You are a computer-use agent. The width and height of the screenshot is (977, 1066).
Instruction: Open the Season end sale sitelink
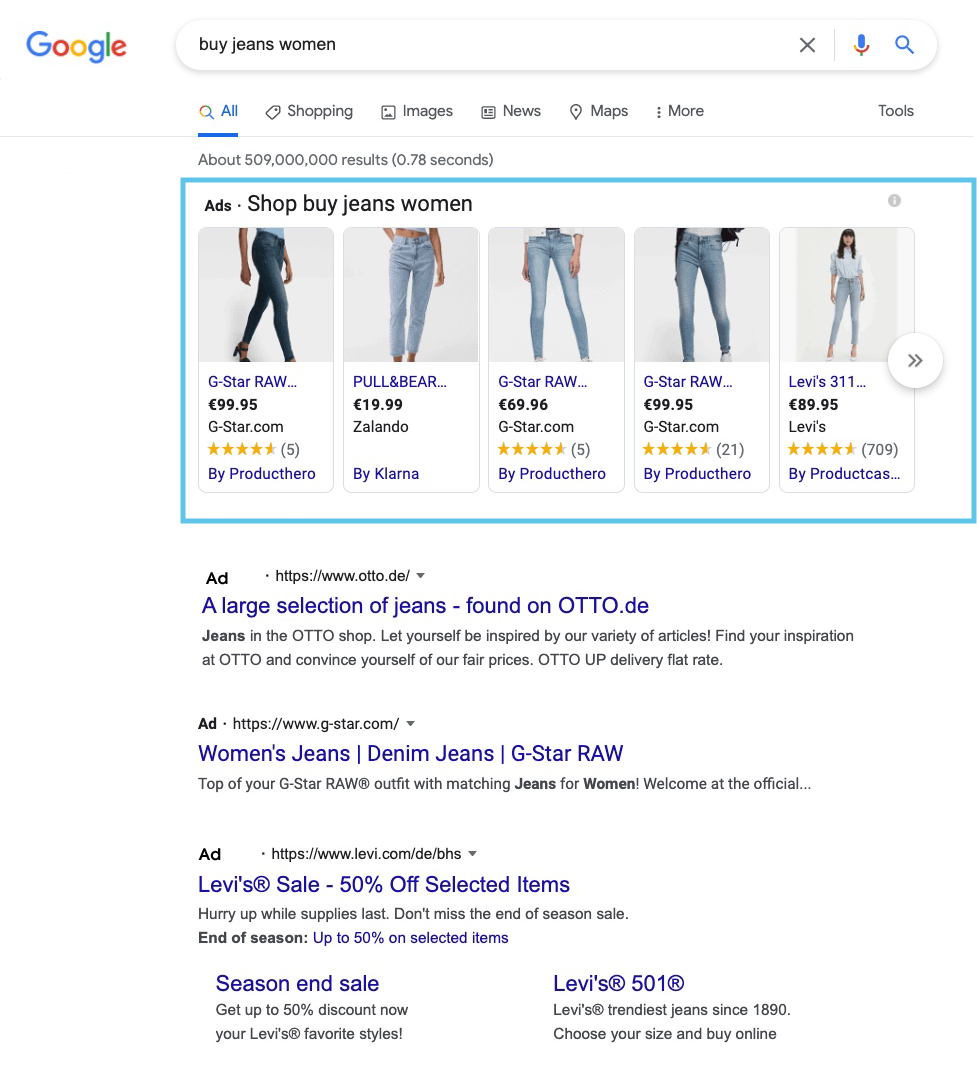[297, 984]
